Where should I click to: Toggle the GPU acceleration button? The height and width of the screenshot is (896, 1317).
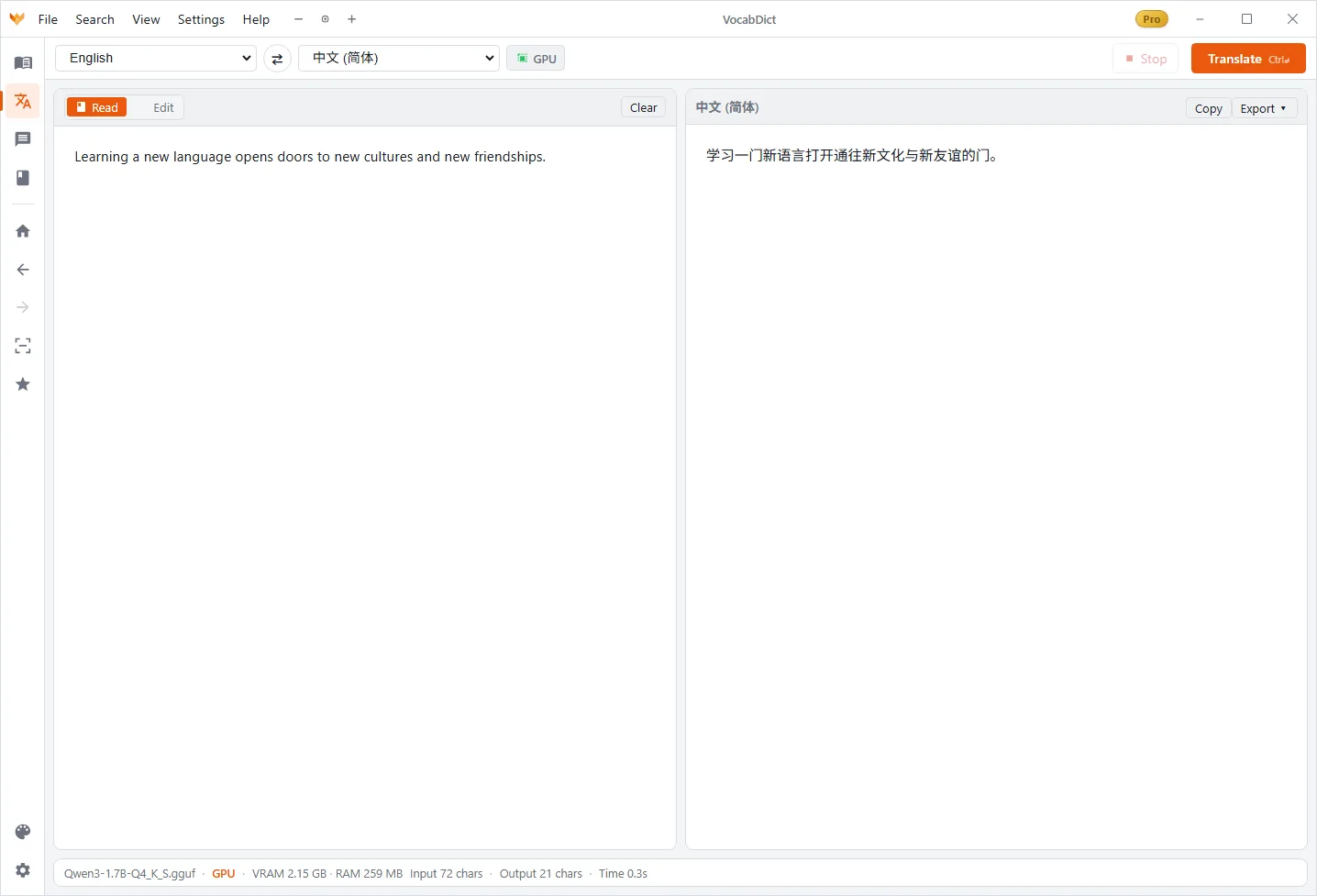coord(536,59)
